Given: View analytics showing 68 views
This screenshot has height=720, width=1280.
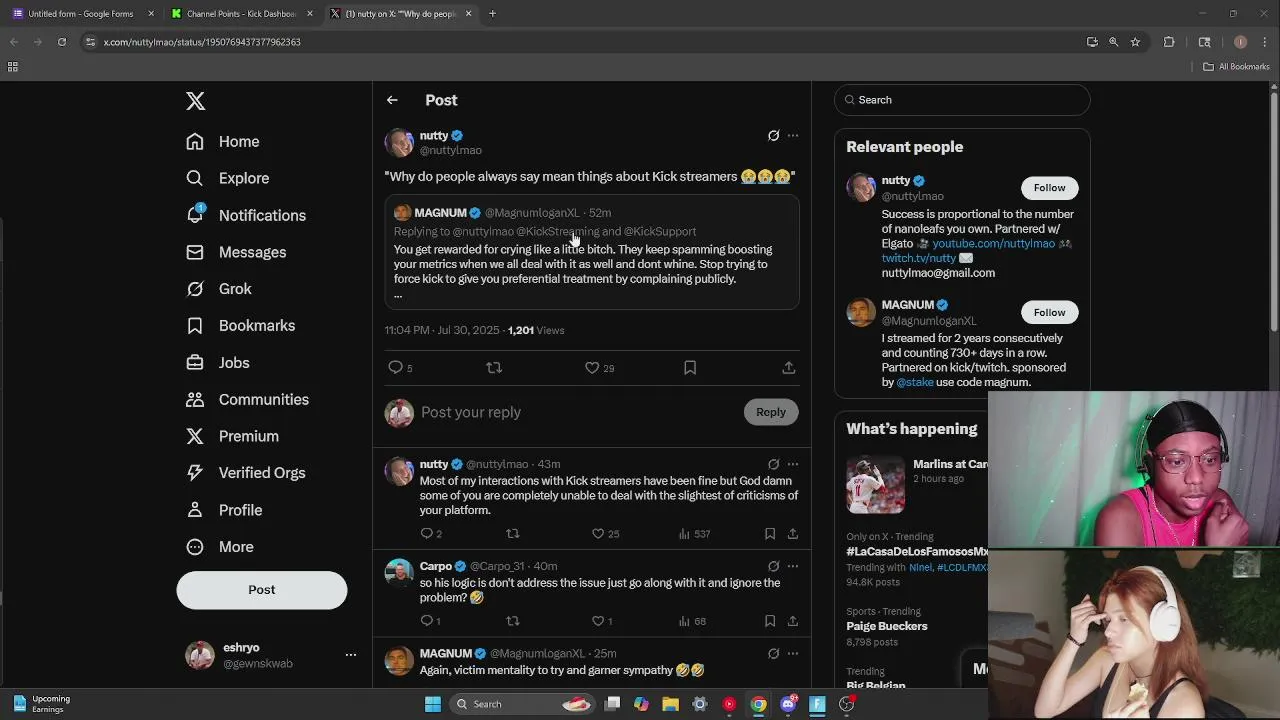Looking at the screenshot, I should pos(692,621).
